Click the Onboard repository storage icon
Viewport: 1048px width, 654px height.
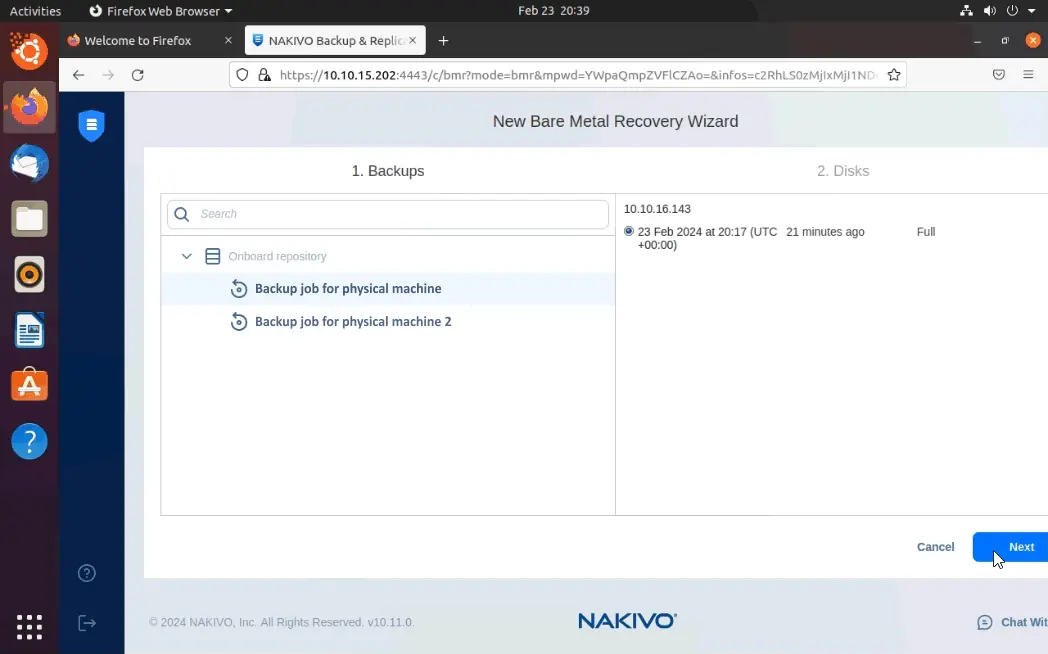(213, 257)
